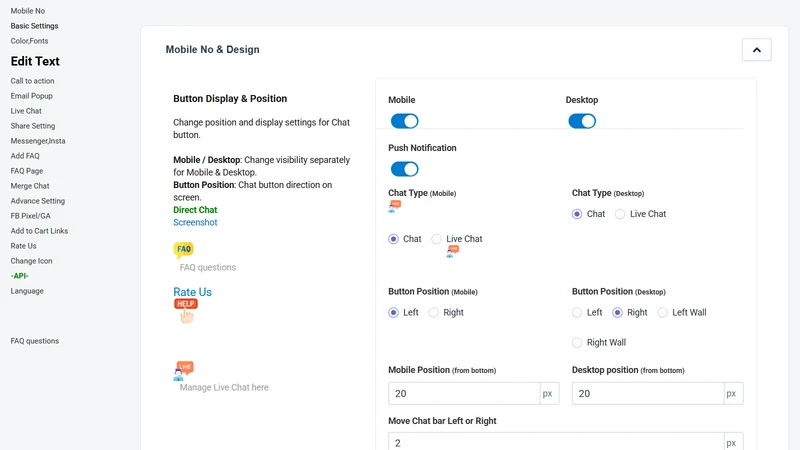Click the Button Display & Position heading
This screenshot has height=450, width=800.
point(230,98)
